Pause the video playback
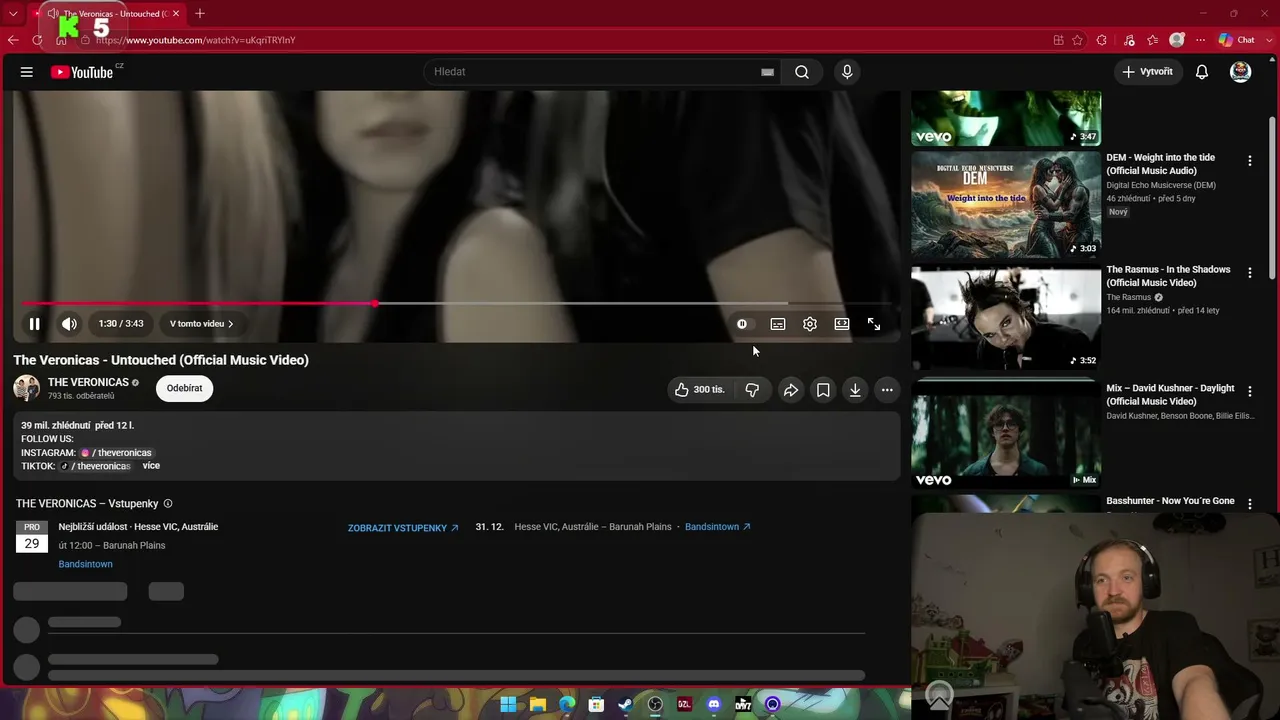The width and height of the screenshot is (1280, 720). 34,324
